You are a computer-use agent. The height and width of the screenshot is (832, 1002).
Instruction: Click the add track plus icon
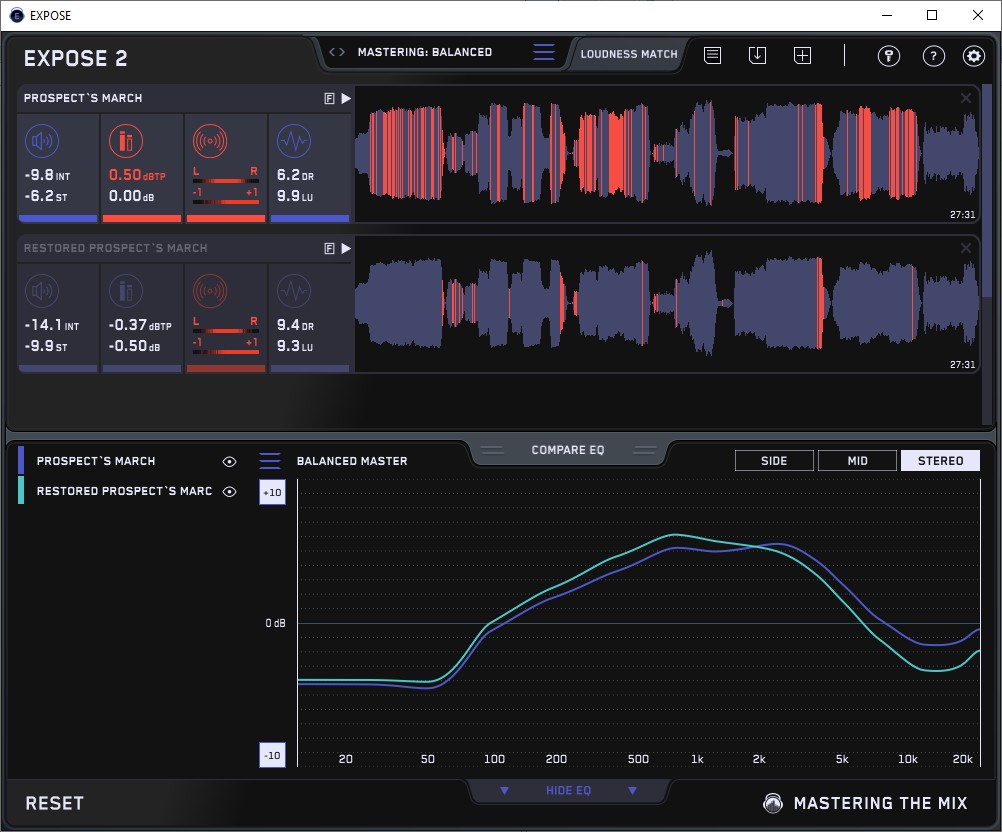coord(802,56)
